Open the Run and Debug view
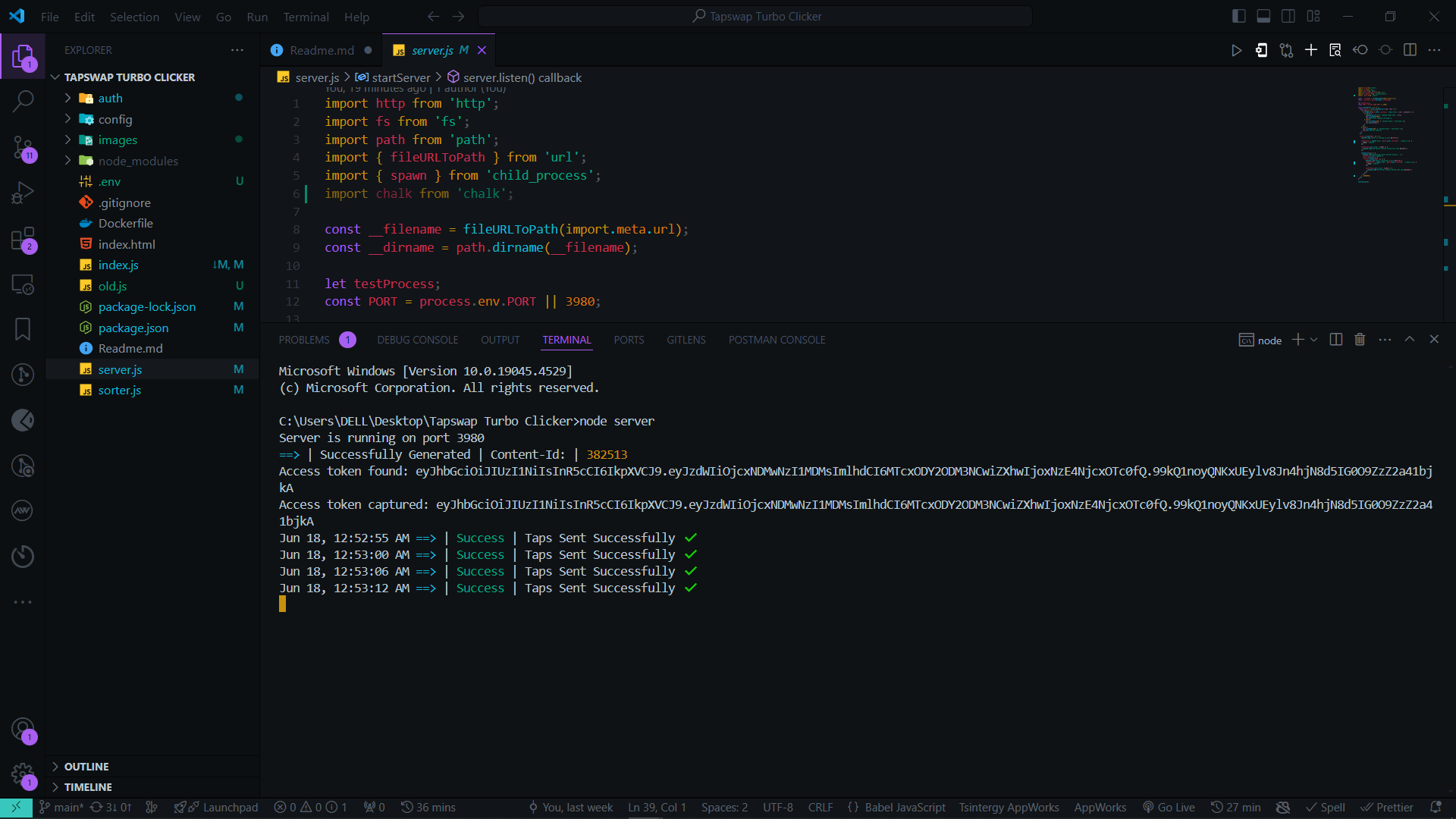Viewport: 1456px width, 819px height. coord(23,193)
